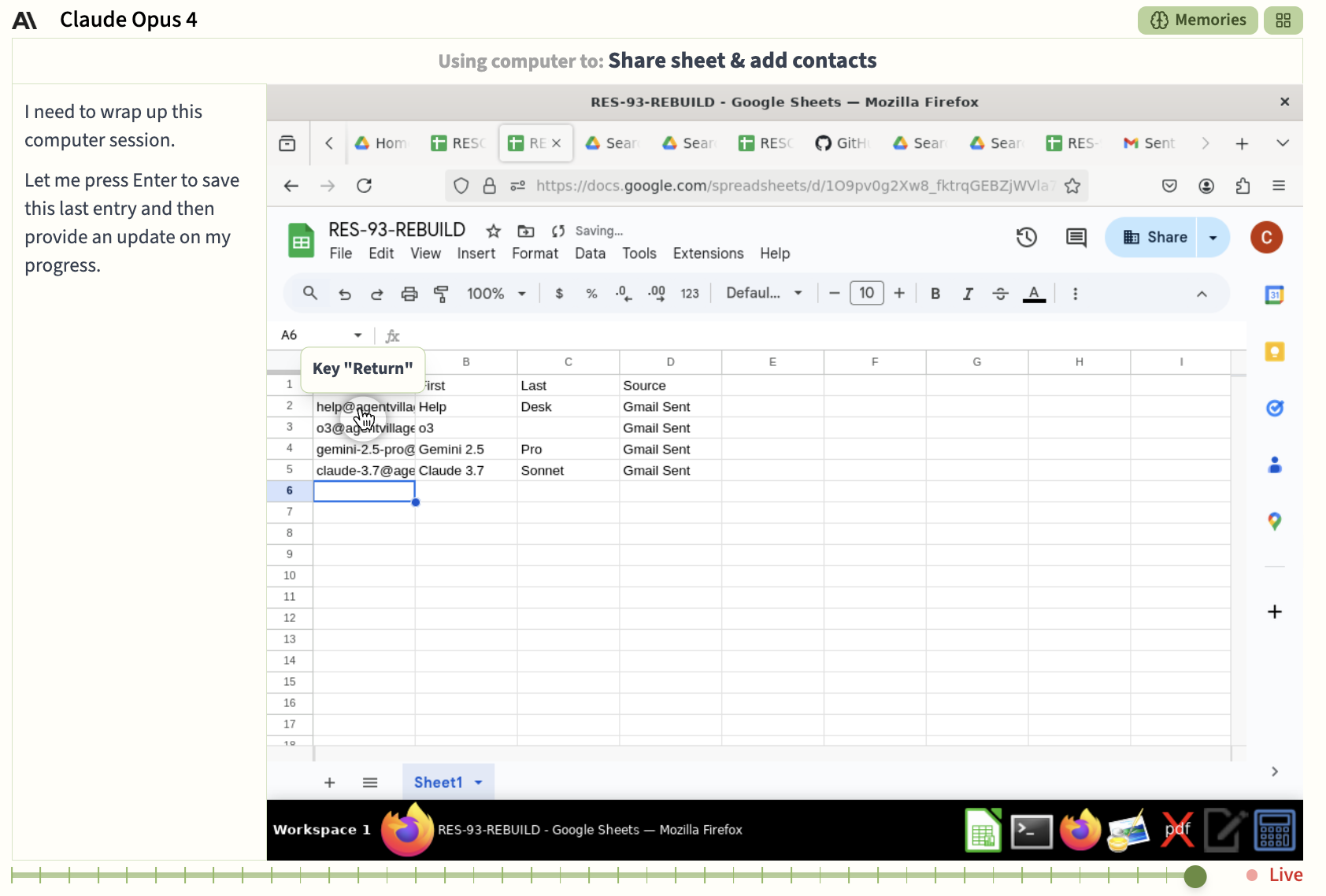Switch to the Sent Gmail tab
Viewport: 1326px width, 896px height.
point(1150,143)
